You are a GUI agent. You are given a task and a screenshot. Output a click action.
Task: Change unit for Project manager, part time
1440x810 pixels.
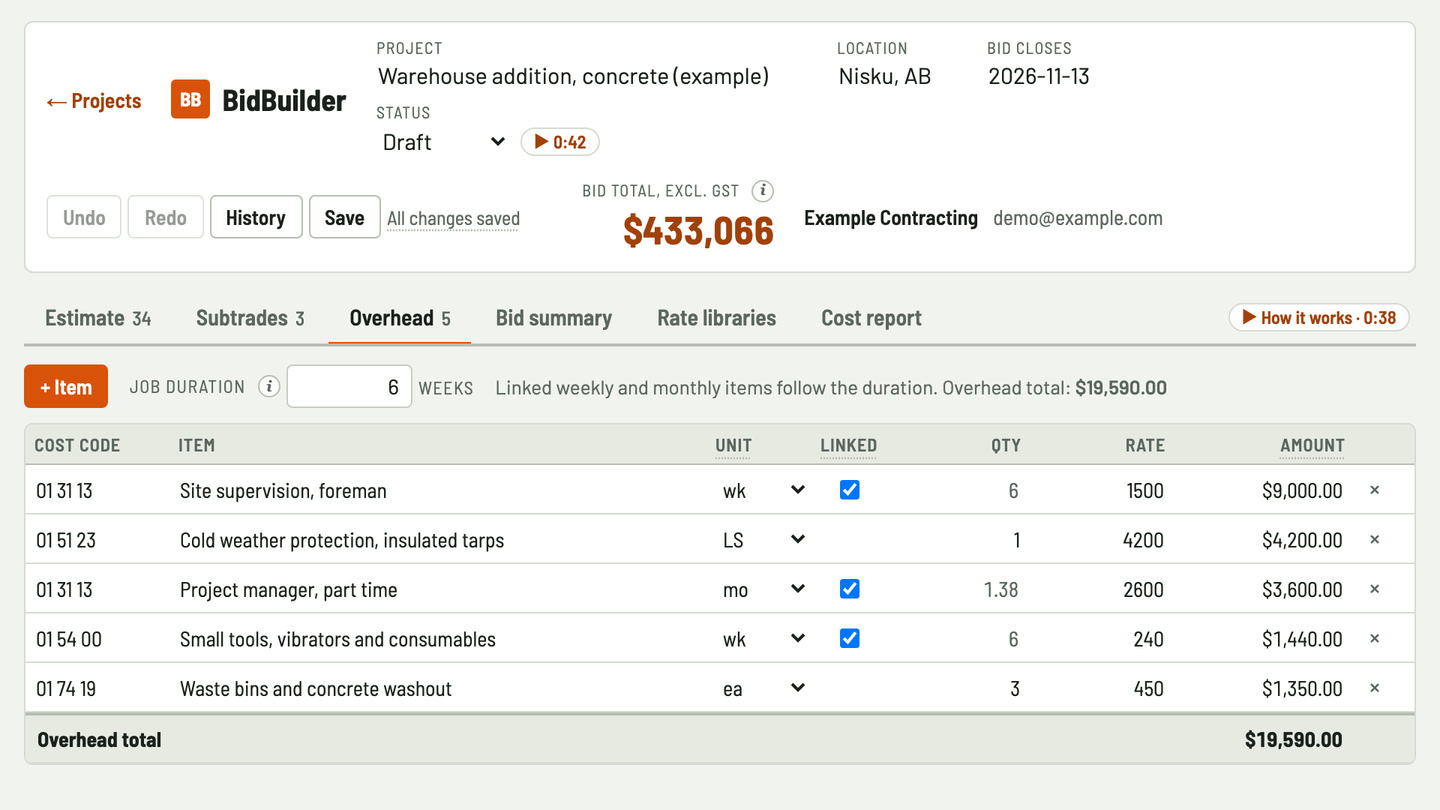(x=763, y=589)
